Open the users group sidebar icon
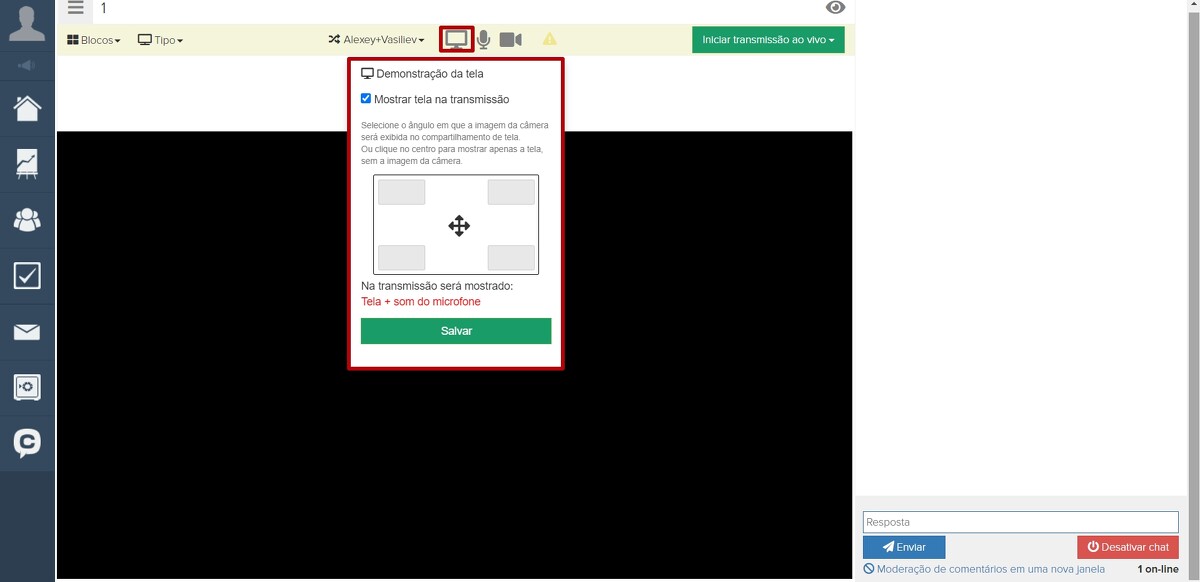 pos(27,220)
